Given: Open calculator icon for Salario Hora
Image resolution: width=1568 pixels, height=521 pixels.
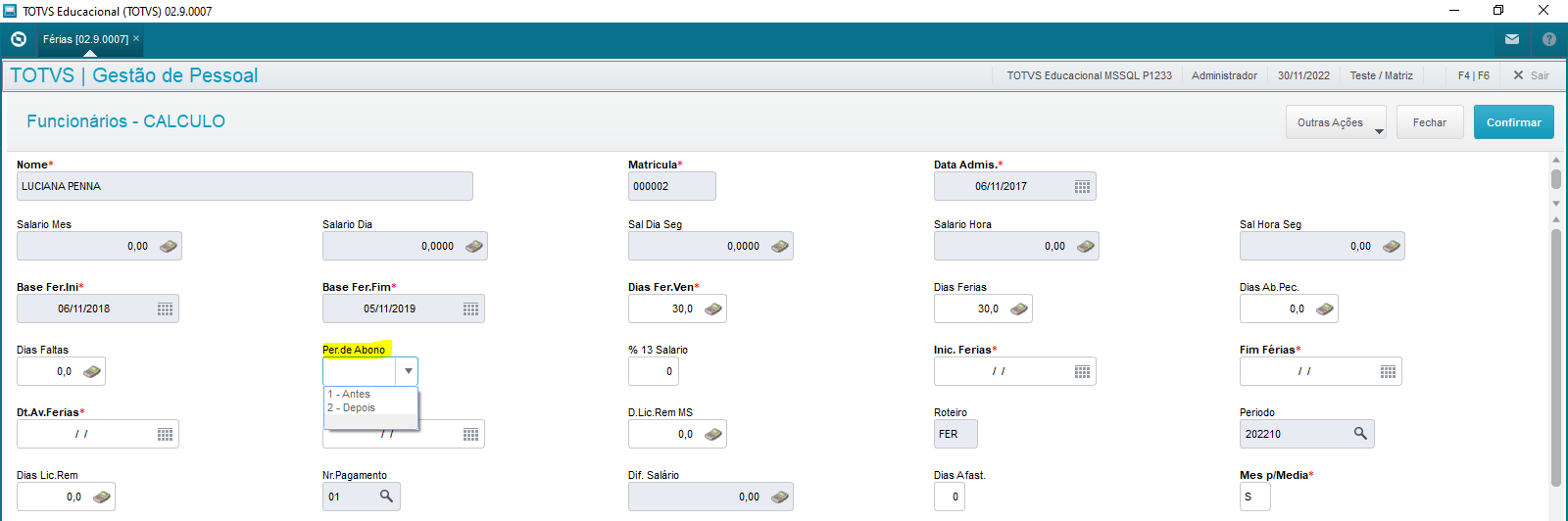Looking at the screenshot, I should (x=1086, y=246).
